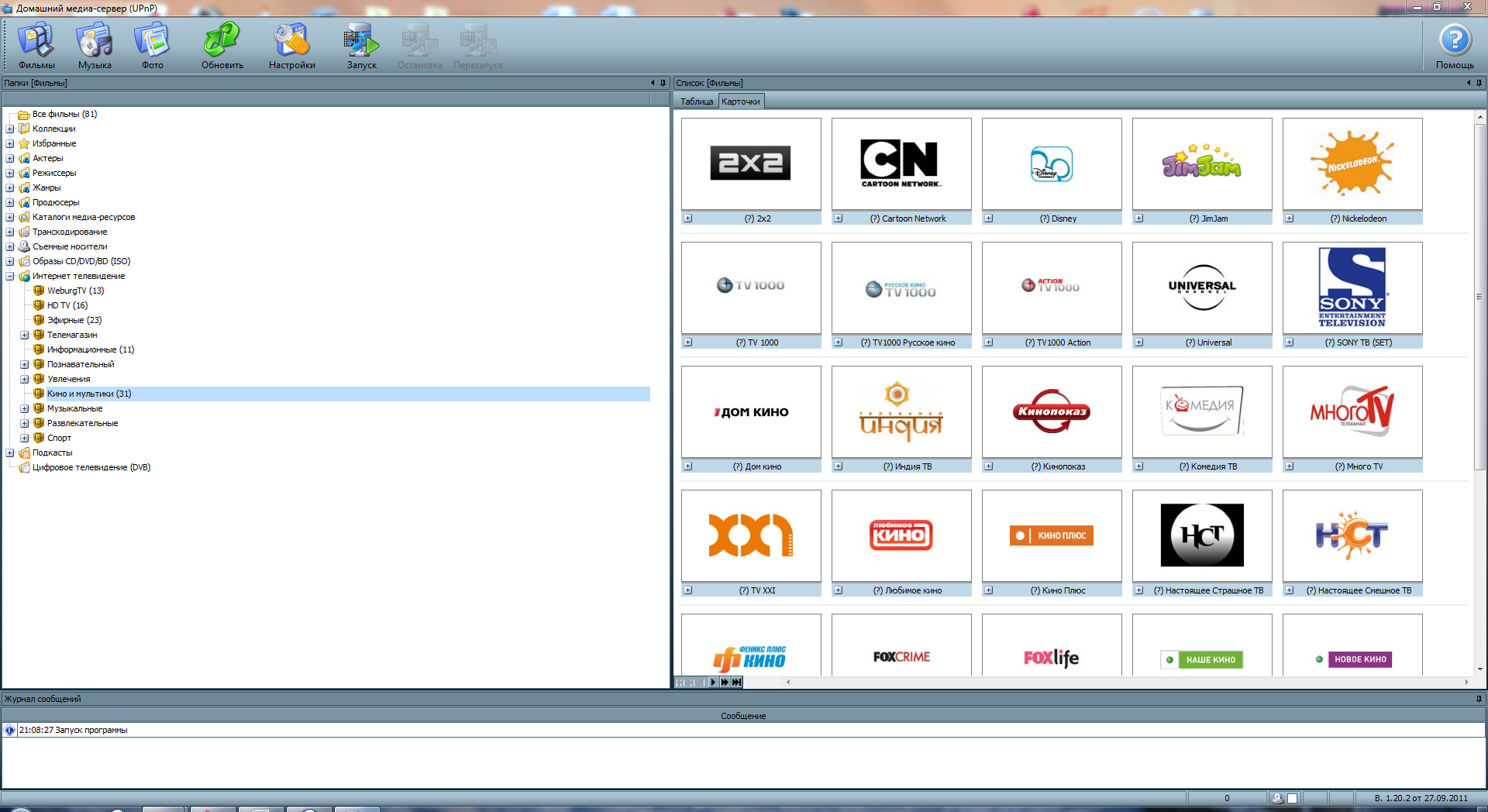Click the card list horizontal scrollbar
Viewport: 1488px width, 812px height.
coord(1128,683)
